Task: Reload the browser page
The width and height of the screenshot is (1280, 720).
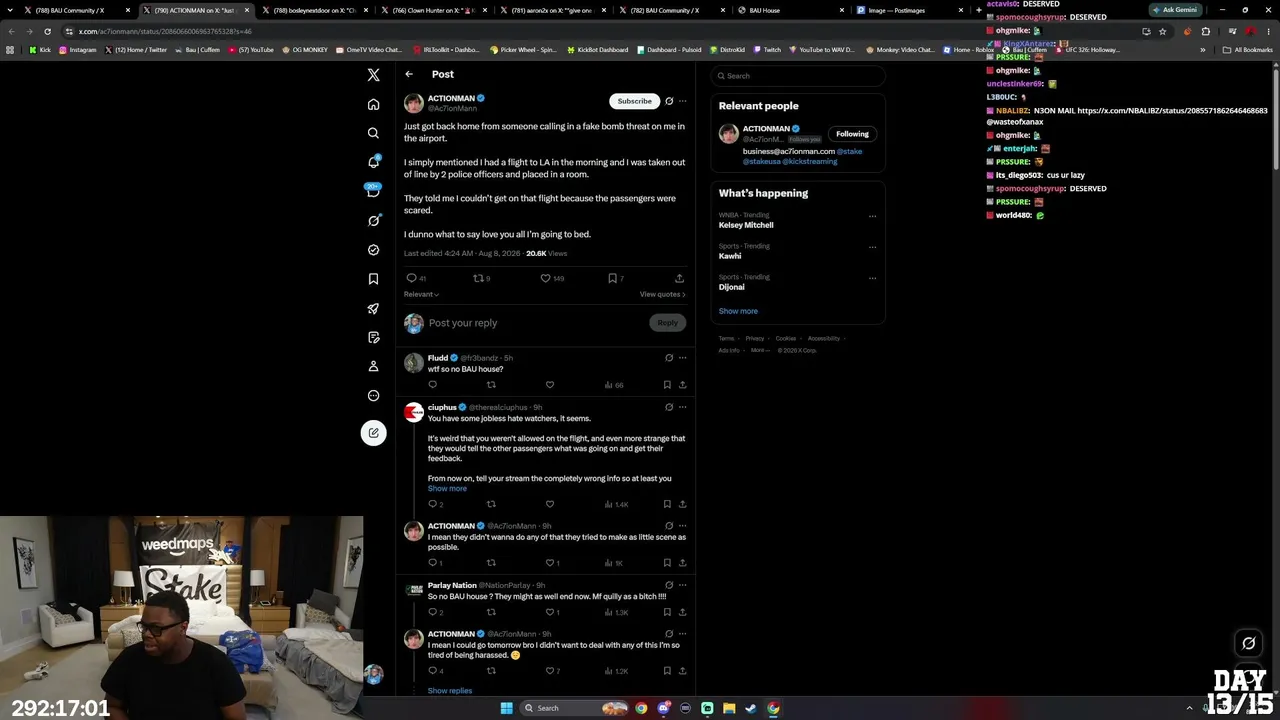Action: point(47,31)
